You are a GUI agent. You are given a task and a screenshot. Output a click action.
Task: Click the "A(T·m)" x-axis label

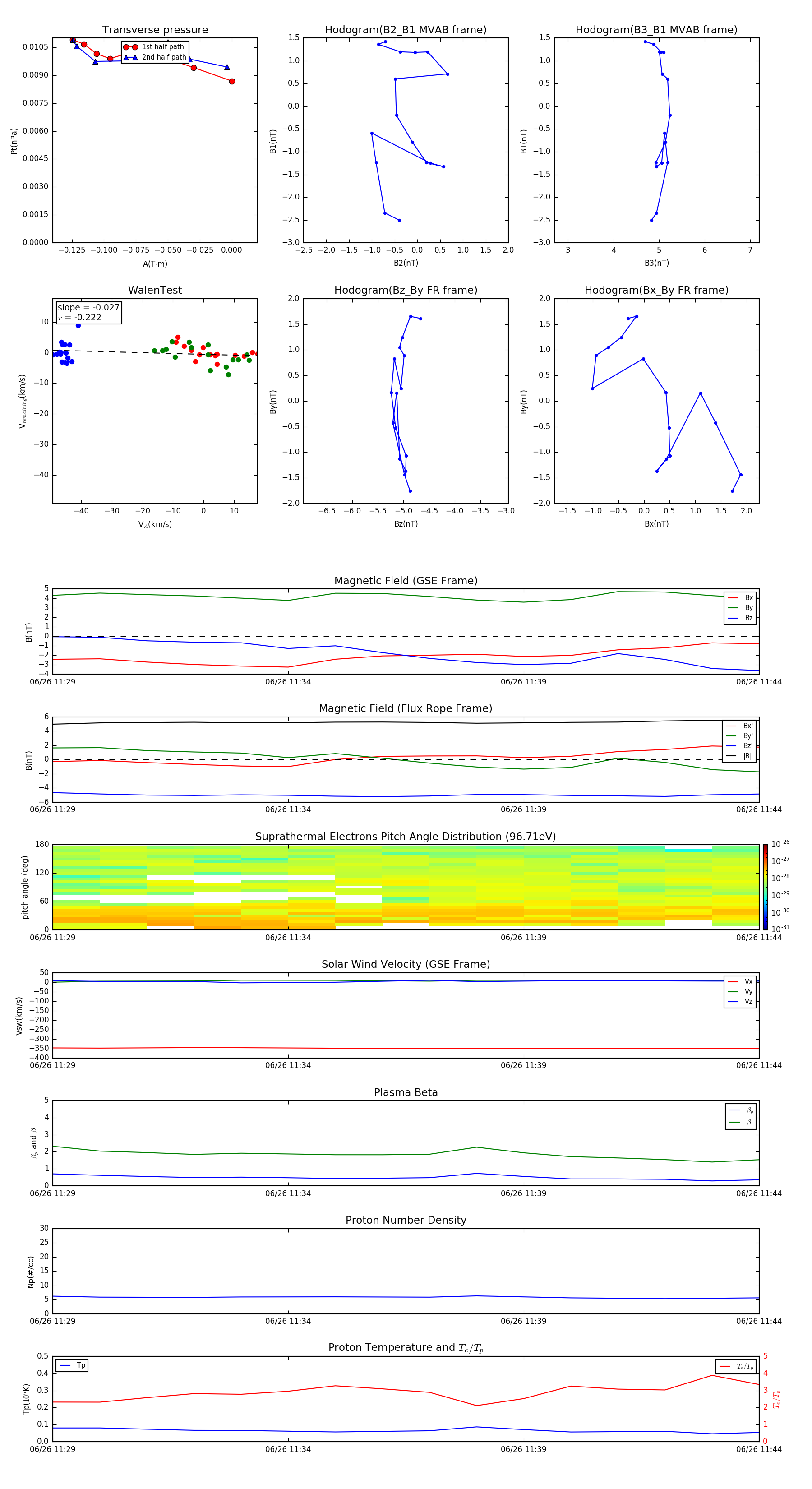(x=155, y=264)
